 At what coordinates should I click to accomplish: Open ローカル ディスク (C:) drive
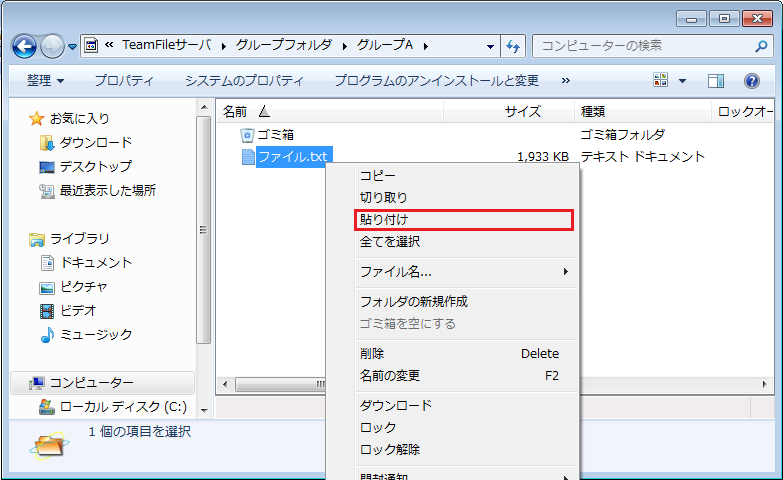(x=122, y=406)
